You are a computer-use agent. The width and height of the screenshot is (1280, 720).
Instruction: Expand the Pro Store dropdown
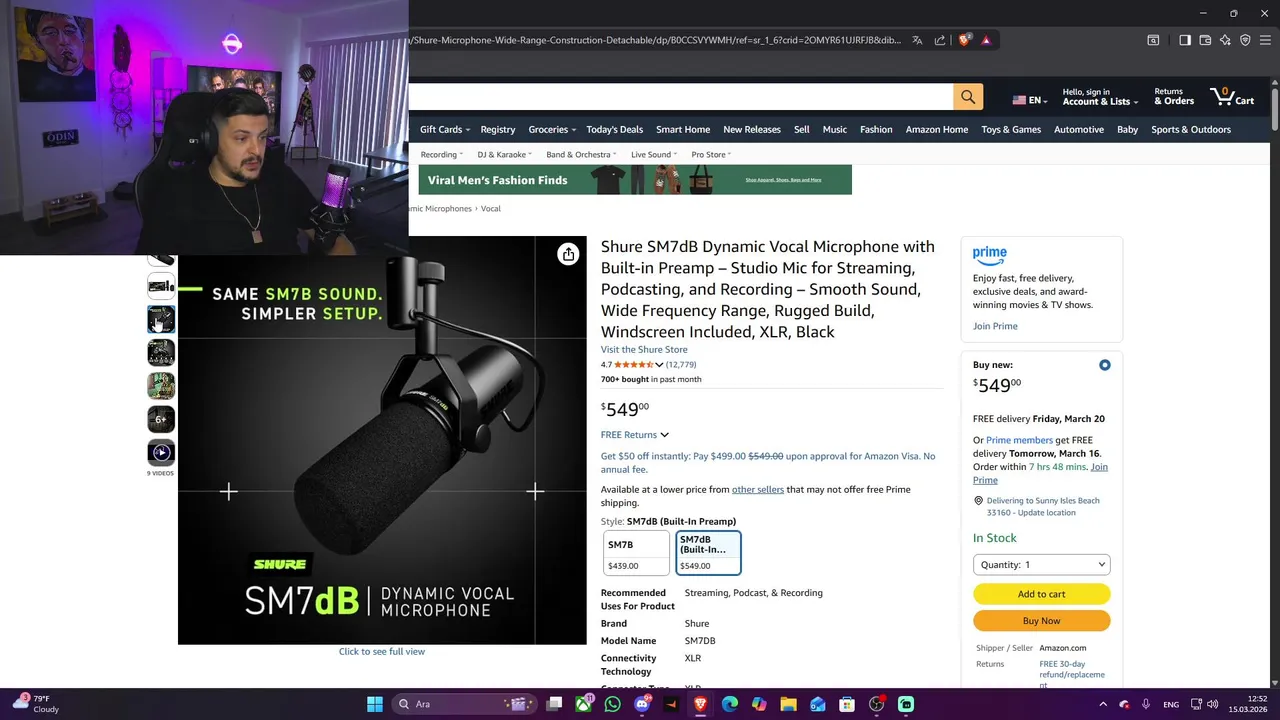tap(711, 155)
